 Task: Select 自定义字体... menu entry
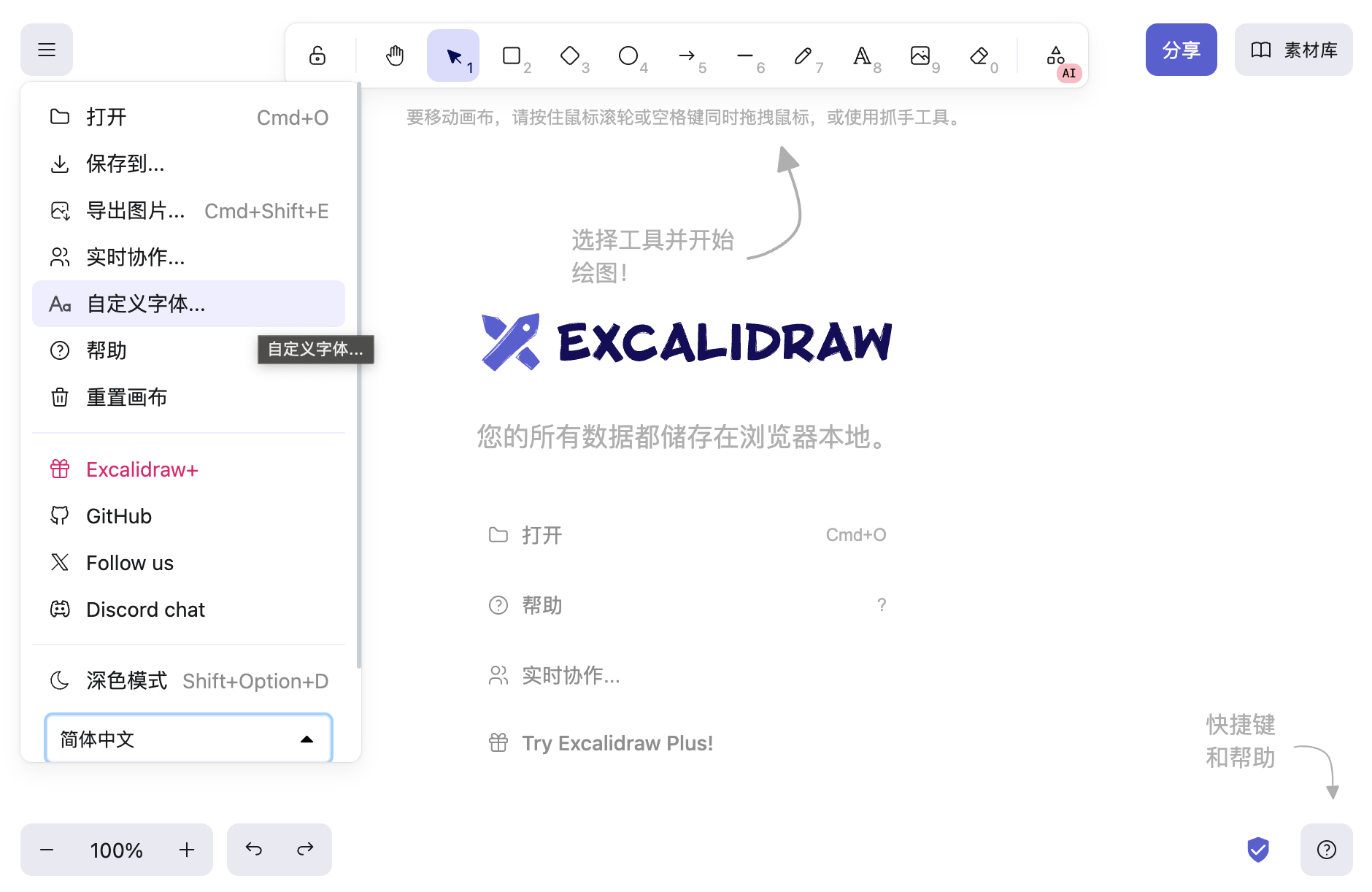[188, 304]
